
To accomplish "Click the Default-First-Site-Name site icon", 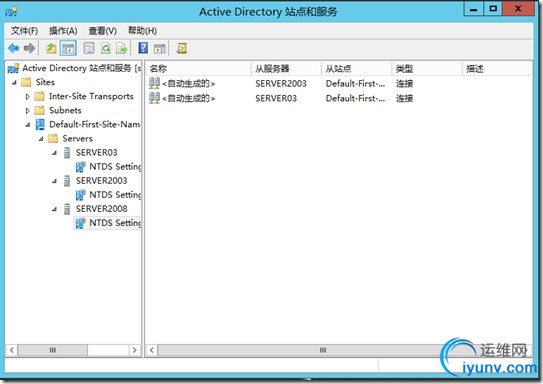I will 40,124.
